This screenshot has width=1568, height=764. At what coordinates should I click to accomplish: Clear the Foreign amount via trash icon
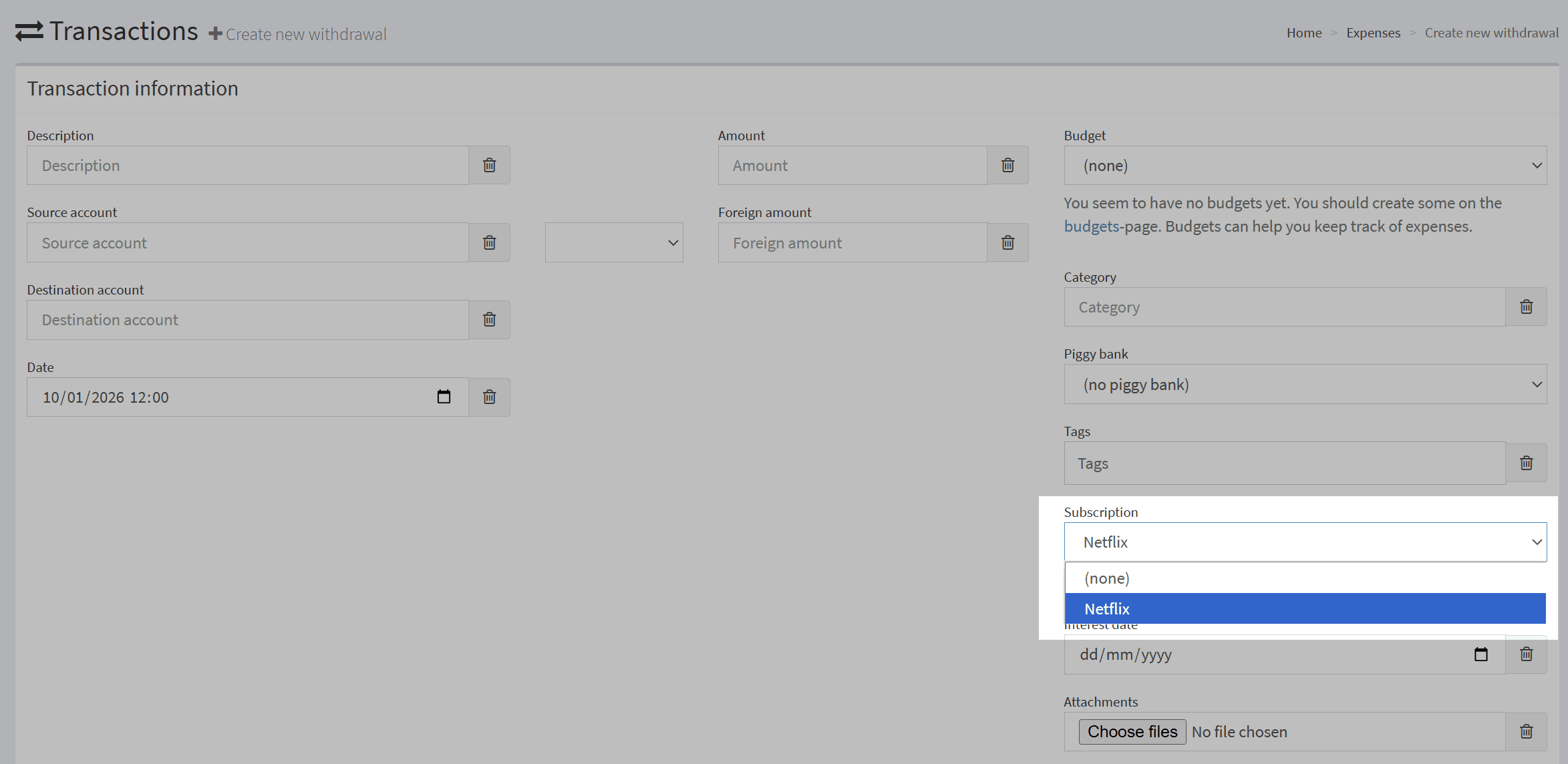(x=1007, y=242)
